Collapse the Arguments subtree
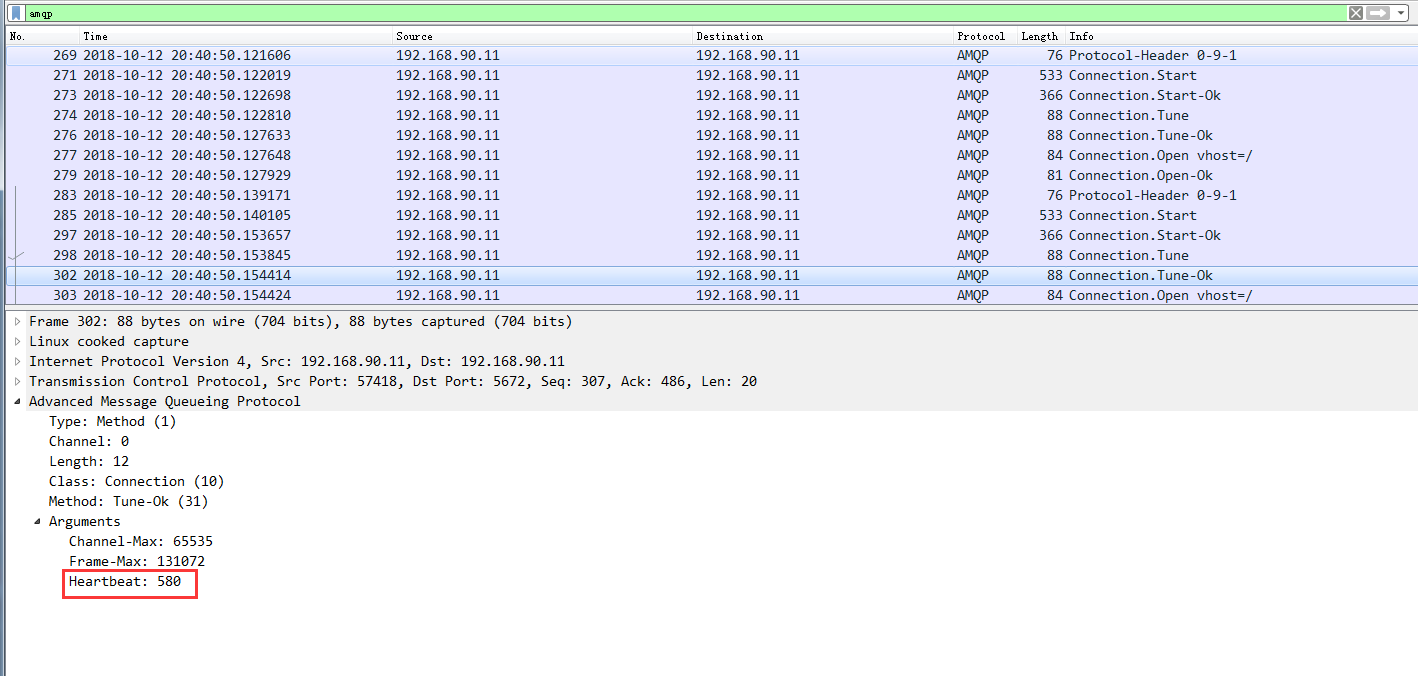Screen dimensions: 1418x676 [37, 521]
